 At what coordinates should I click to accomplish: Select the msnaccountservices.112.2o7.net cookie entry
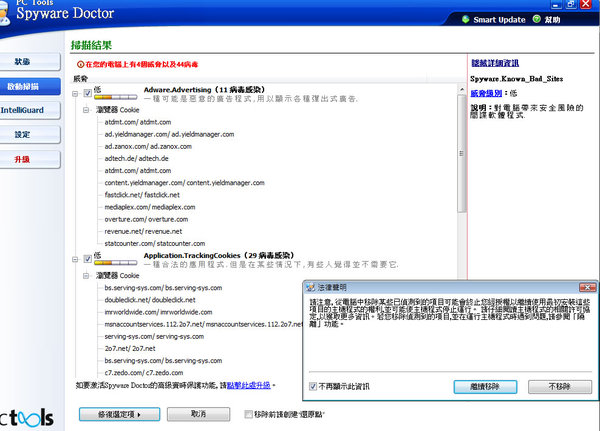203,324
